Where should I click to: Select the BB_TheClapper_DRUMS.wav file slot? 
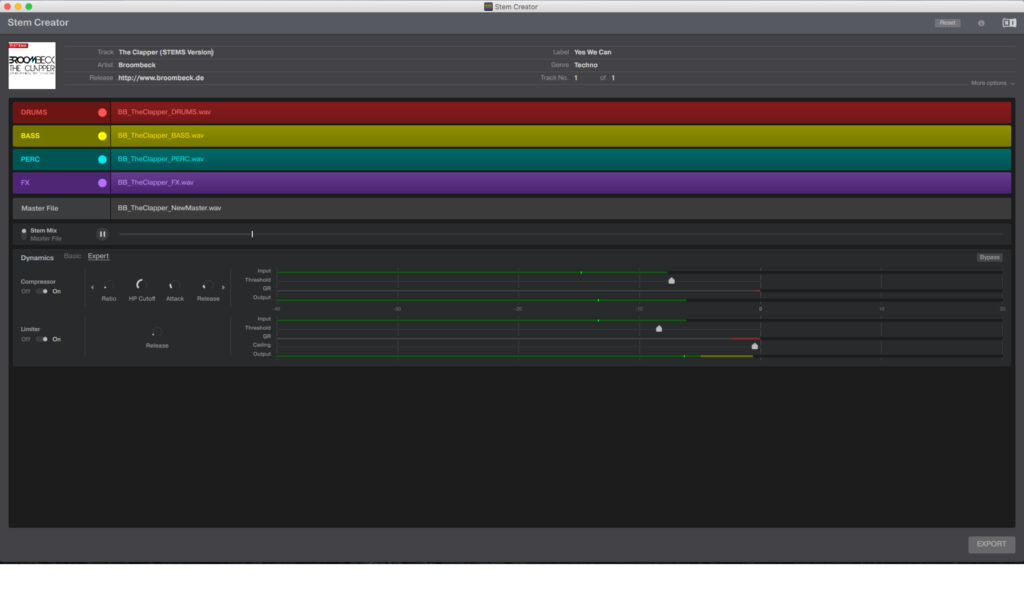(x=561, y=112)
